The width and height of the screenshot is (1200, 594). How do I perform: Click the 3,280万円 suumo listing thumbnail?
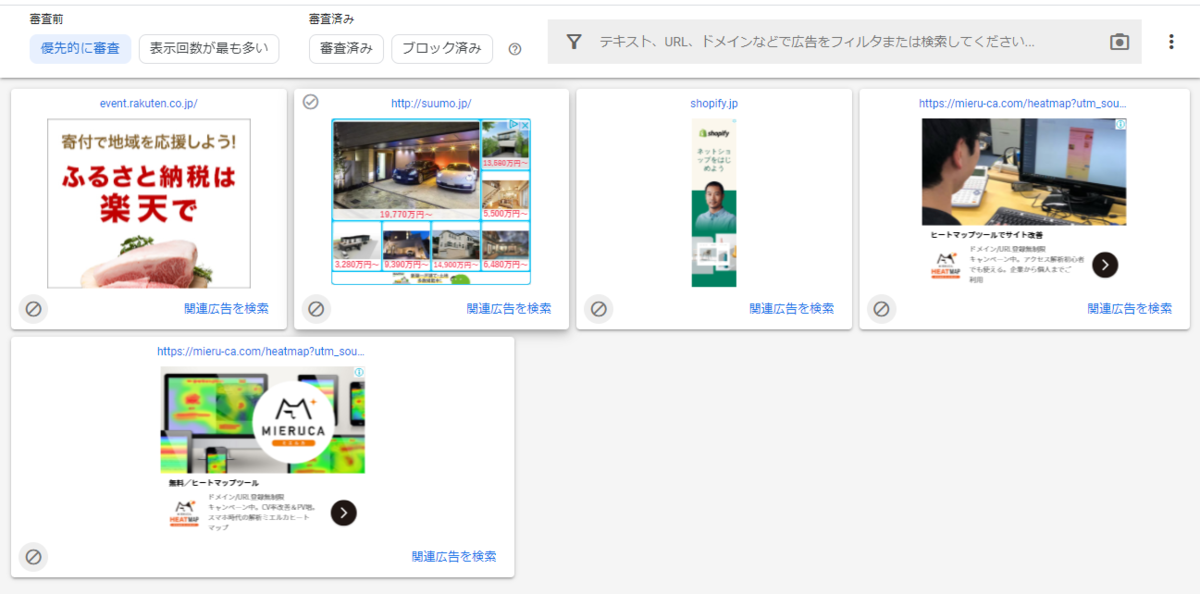coord(356,247)
